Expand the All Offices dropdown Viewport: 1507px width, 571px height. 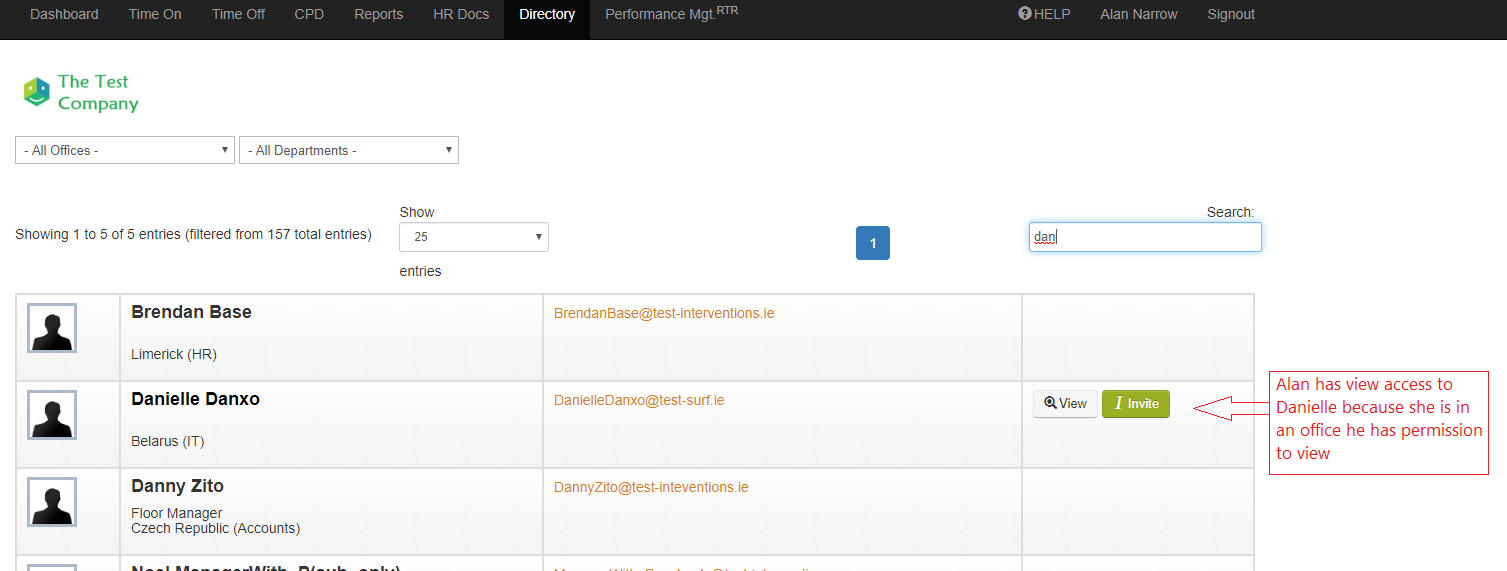[125, 150]
